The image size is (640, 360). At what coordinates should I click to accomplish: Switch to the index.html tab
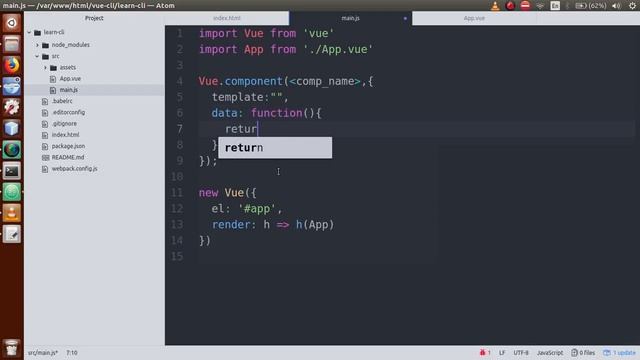click(x=227, y=18)
